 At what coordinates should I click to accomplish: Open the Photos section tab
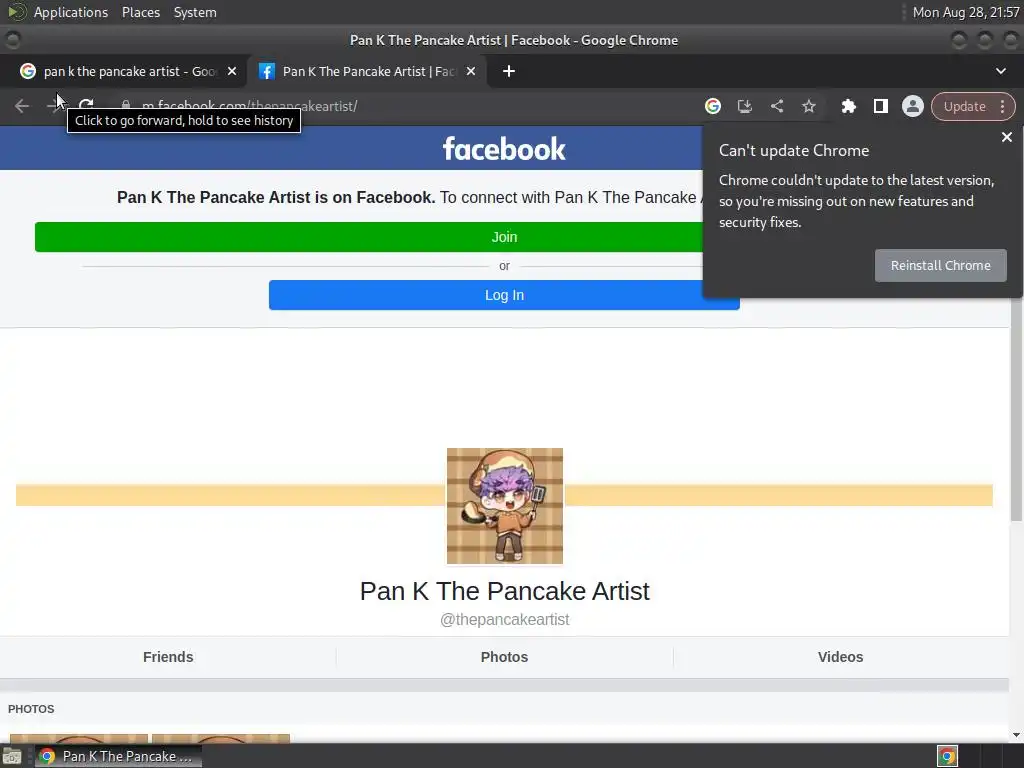click(504, 657)
